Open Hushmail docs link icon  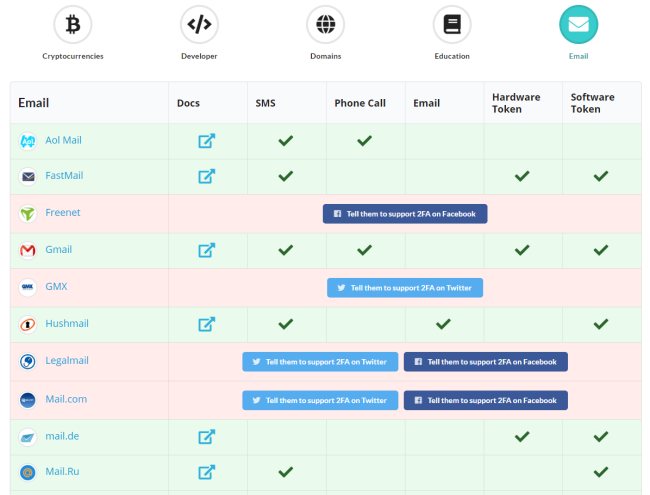206,324
